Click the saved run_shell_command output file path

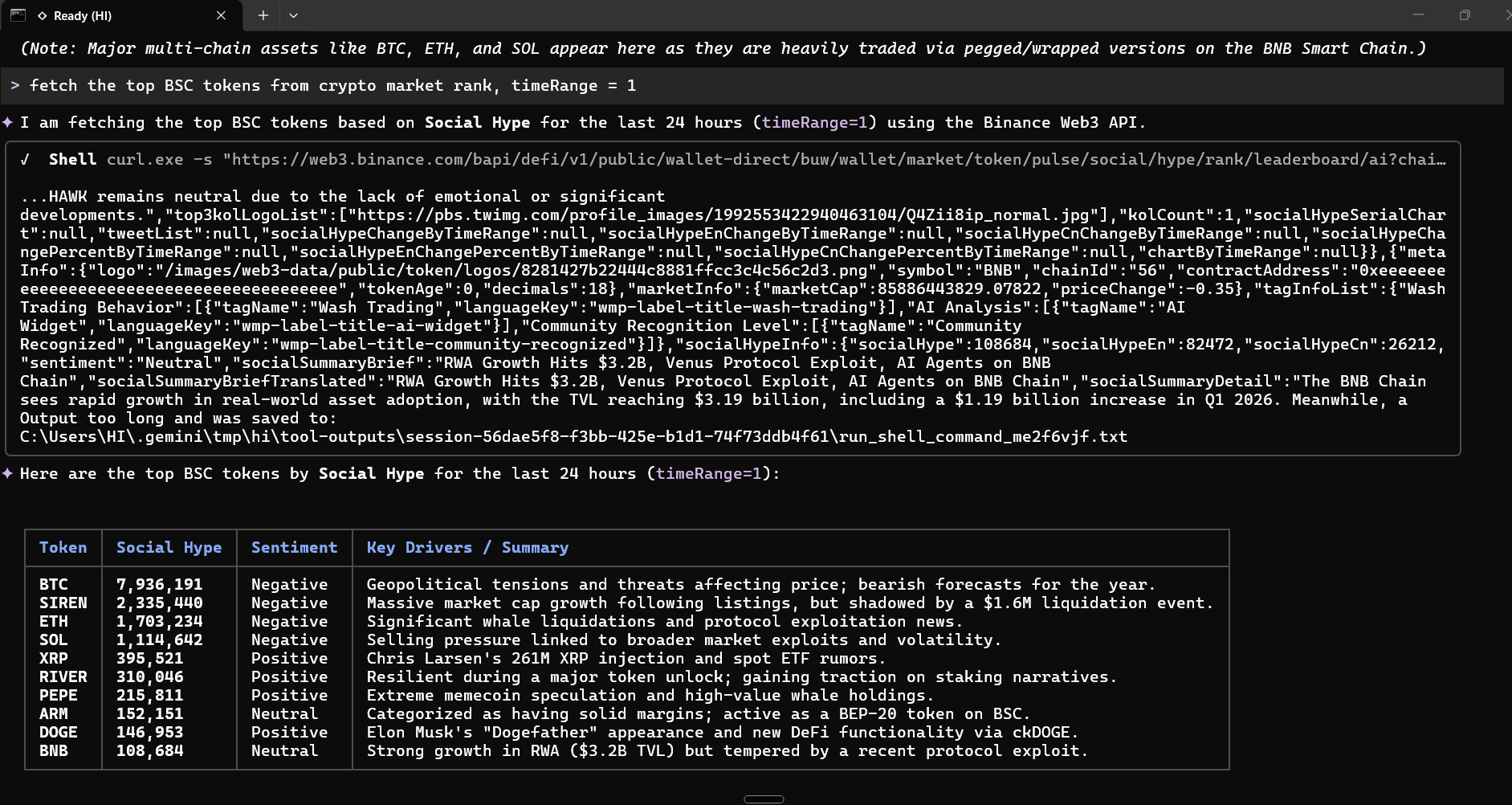pyautogui.click(x=573, y=436)
